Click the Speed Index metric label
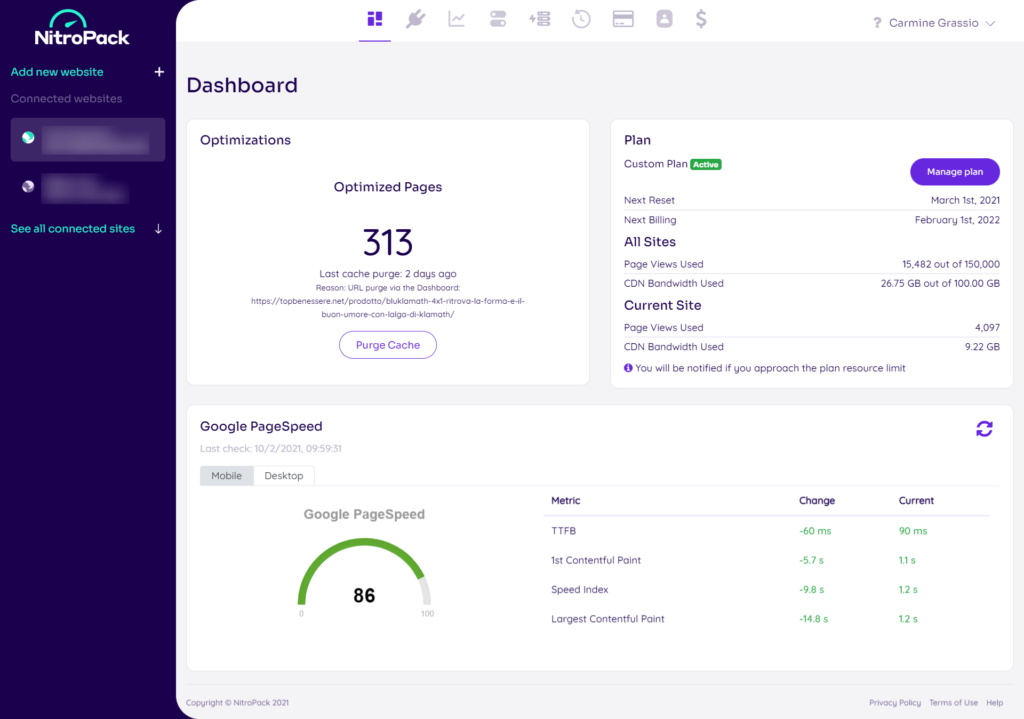Image resolution: width=1024 pixels, height=719 pixels. tap(579, 590)
